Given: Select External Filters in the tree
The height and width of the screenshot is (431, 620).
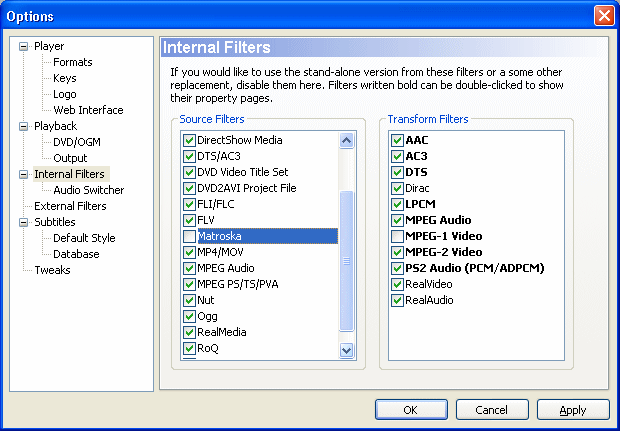Looking at the screenshot, I should [70, 206].
